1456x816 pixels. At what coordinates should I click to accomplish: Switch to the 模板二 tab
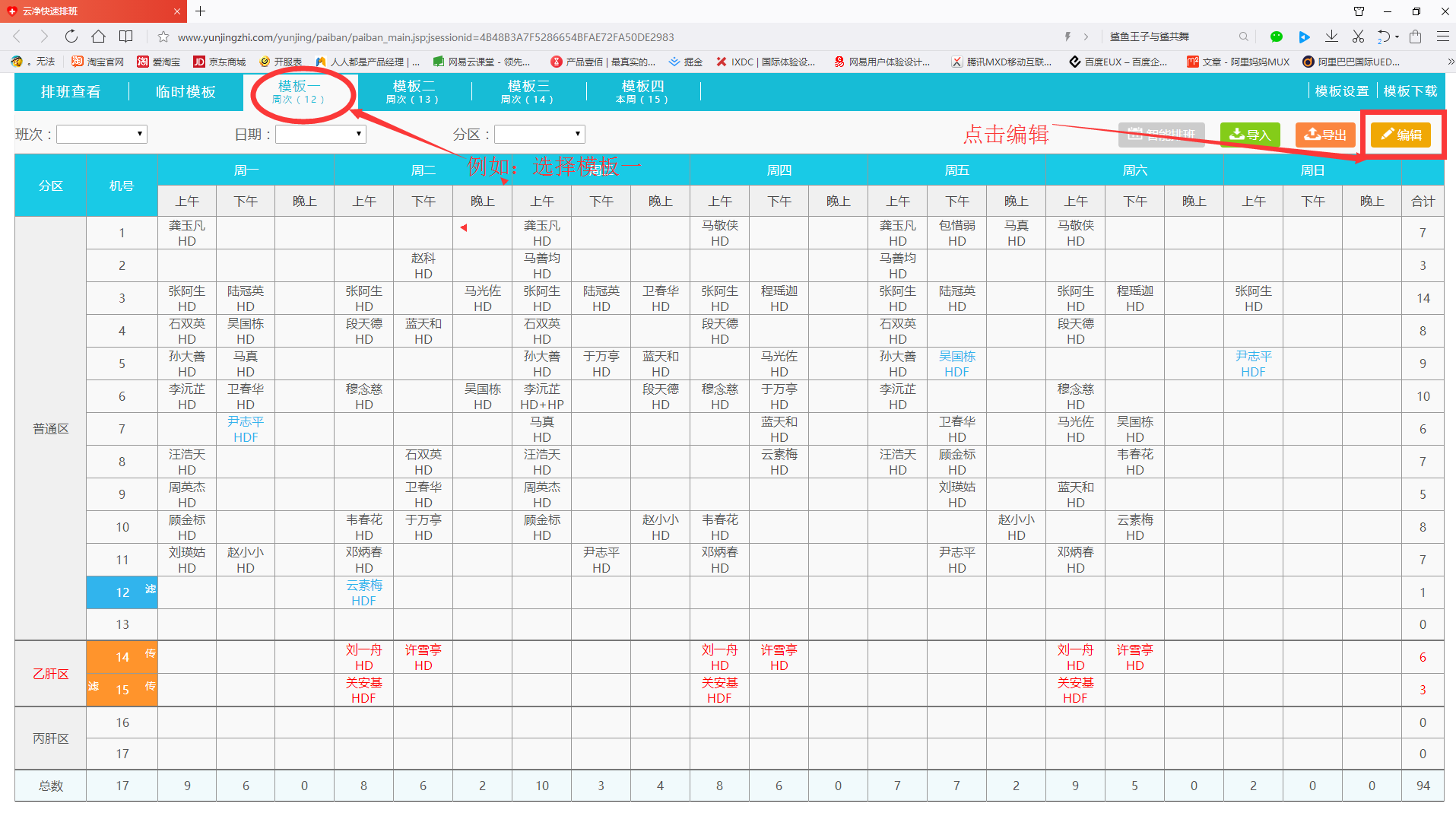tap(413, 92)
